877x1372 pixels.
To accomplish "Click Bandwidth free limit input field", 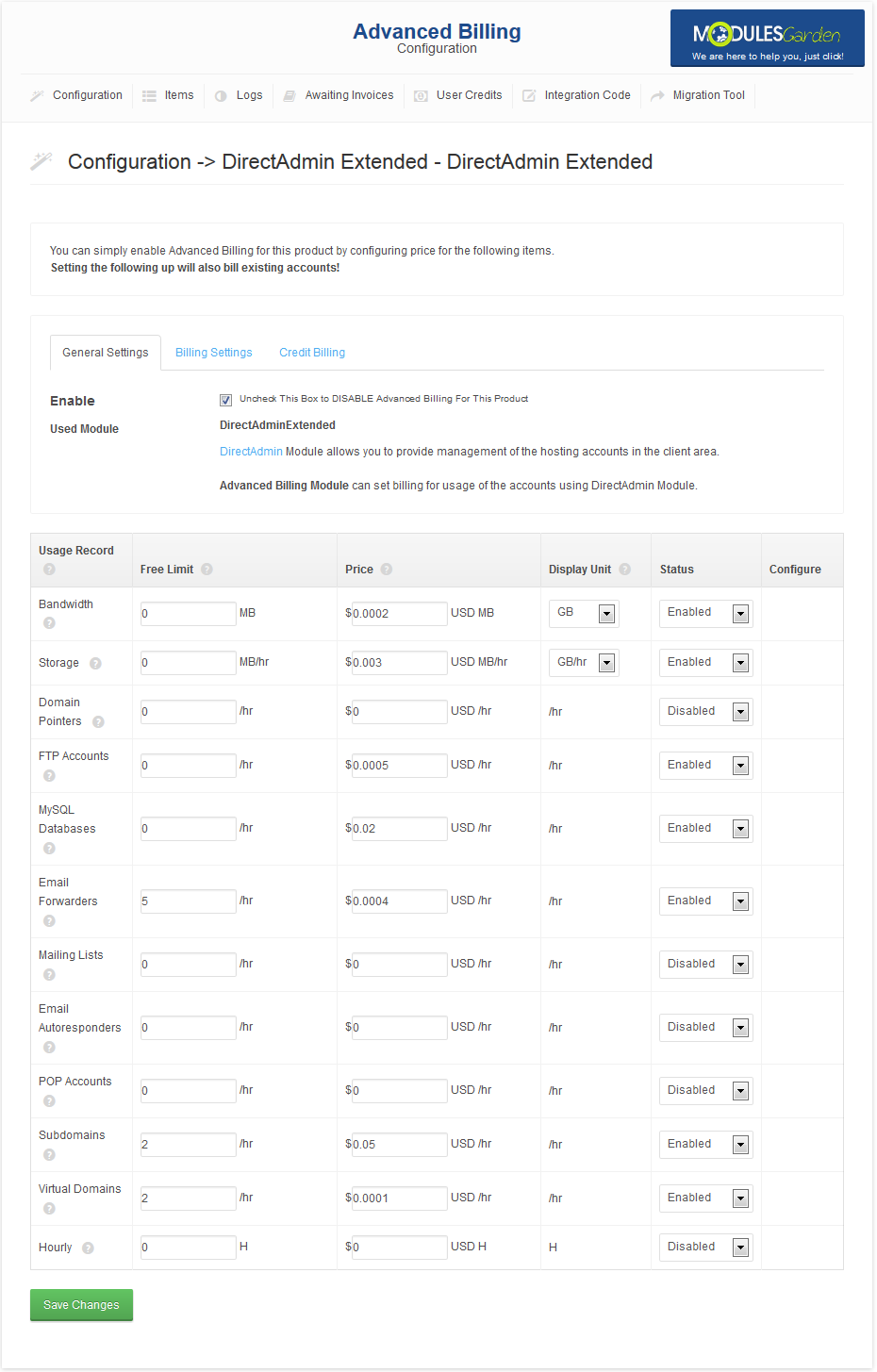I will click(188, 614).
